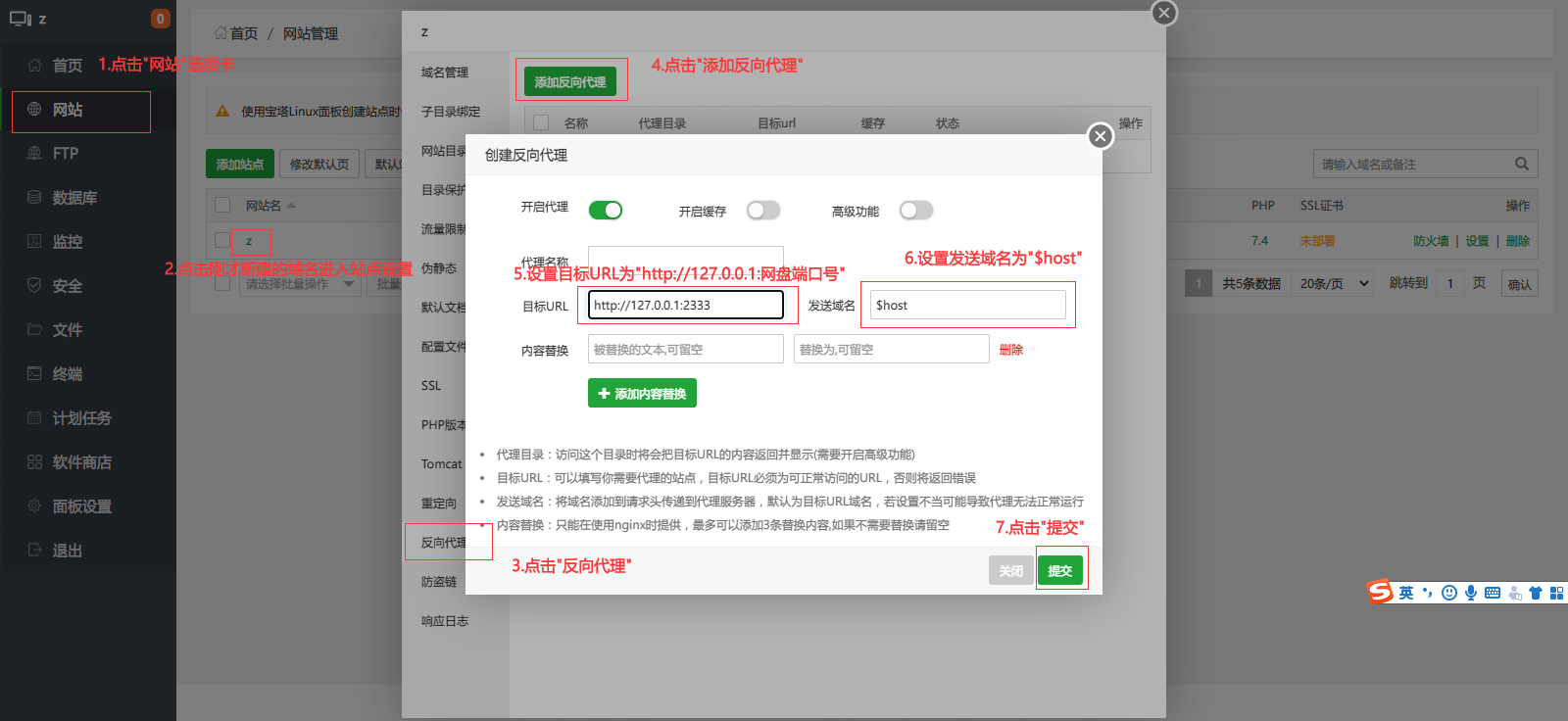Open the 20条/页 page size dropdown
This screenshot has width=1568, height=721.
coord(1334,284)
